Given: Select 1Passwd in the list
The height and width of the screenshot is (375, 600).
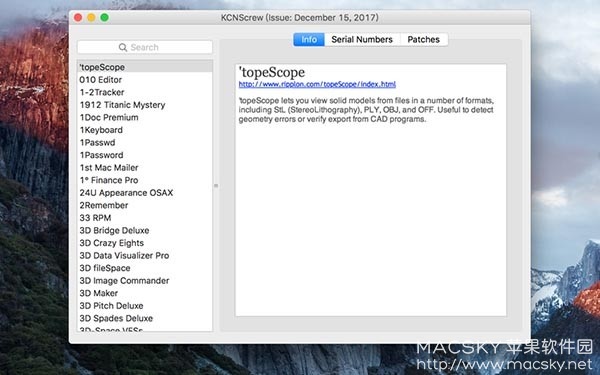Looking at the screenshot, I should click(x=145, y=143).
